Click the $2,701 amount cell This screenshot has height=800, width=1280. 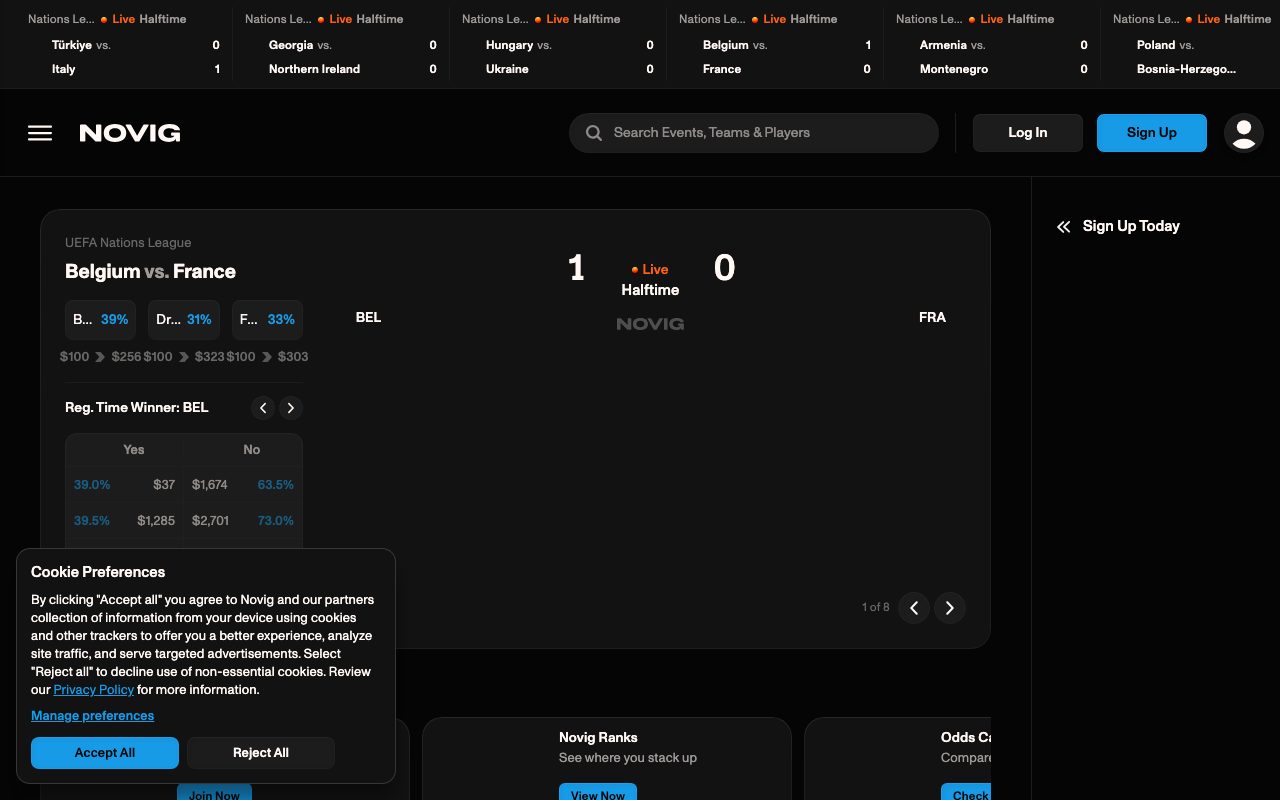pos(210,521)
